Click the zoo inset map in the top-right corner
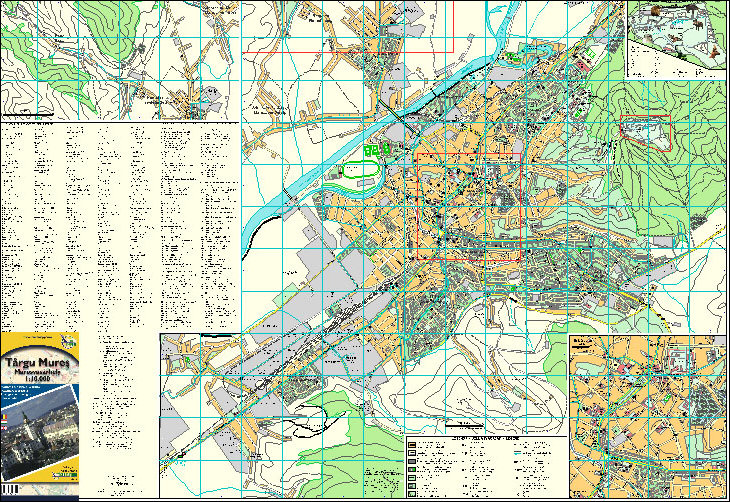This screenshot has height=502, width=730. pos(675,40)
